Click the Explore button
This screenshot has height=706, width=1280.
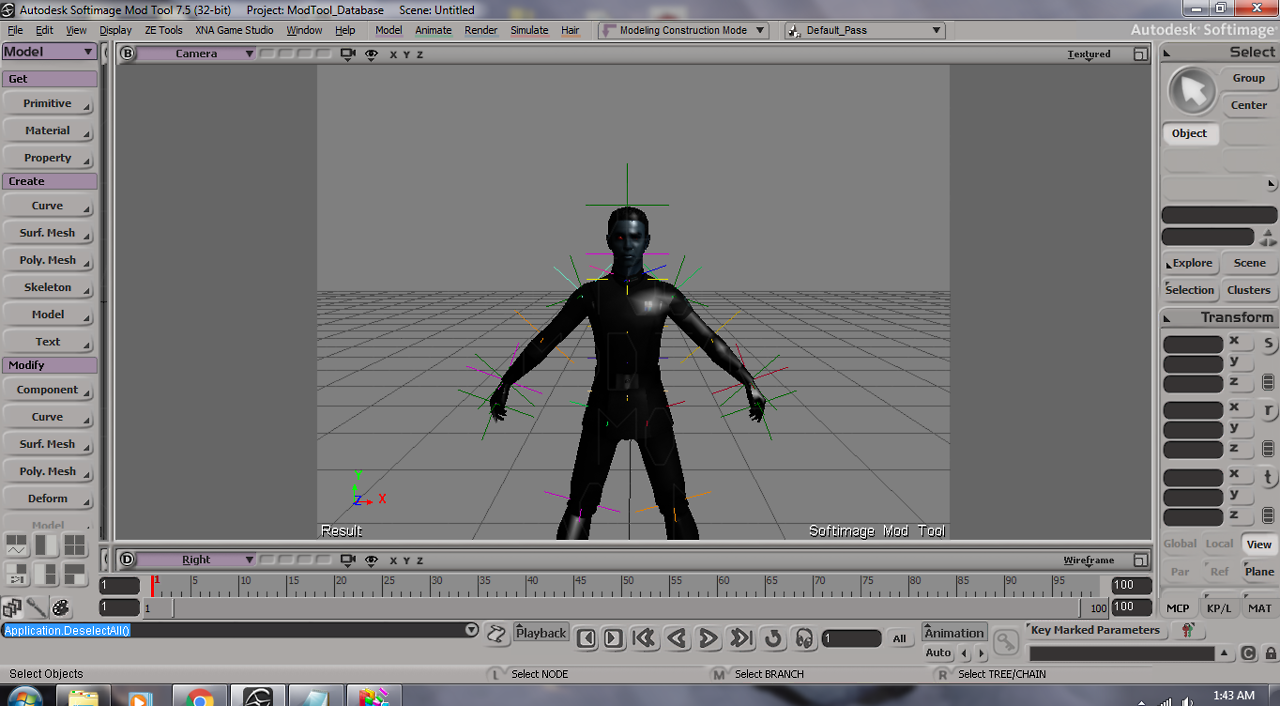pyautogui.click(x=1190, y=263)
